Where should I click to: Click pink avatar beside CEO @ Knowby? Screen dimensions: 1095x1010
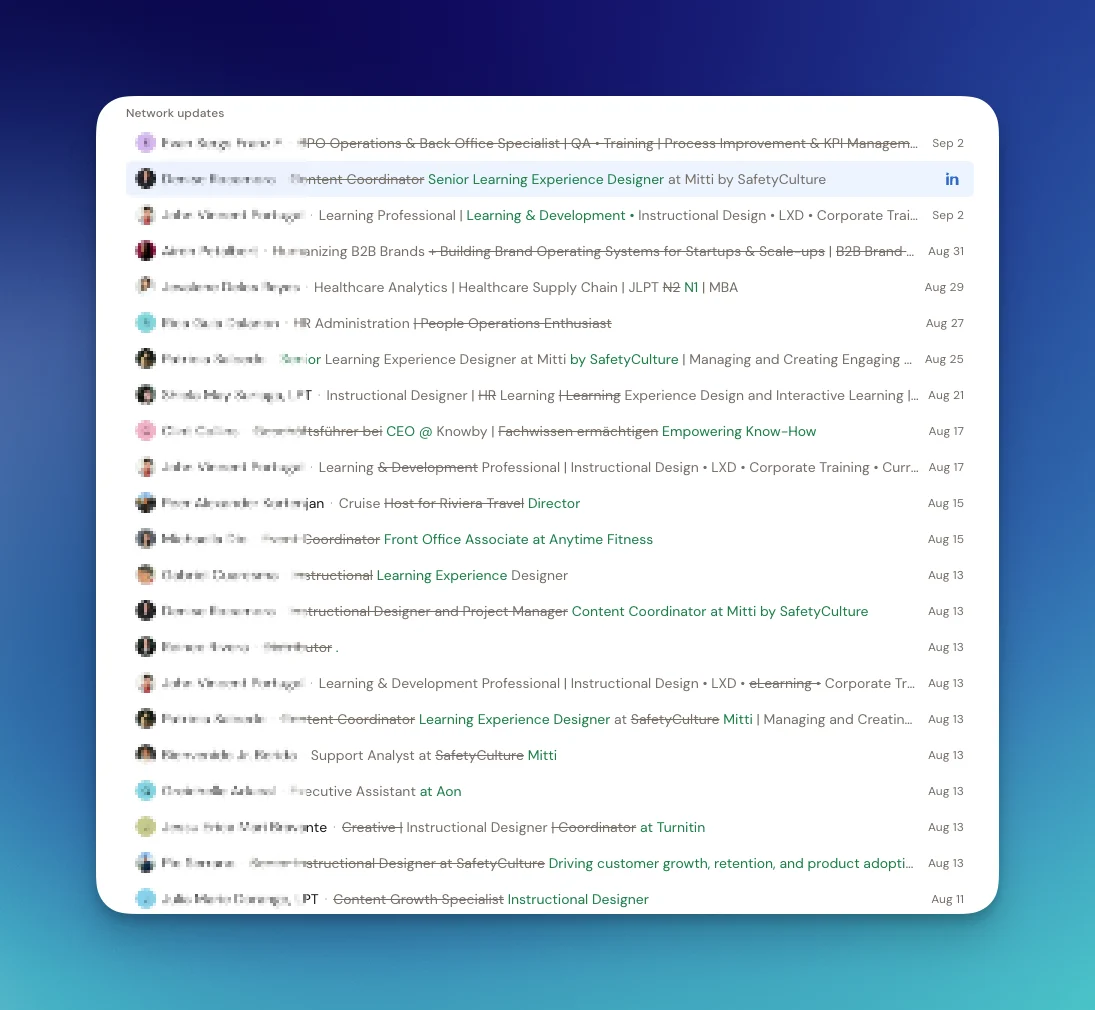pos(145,431)
